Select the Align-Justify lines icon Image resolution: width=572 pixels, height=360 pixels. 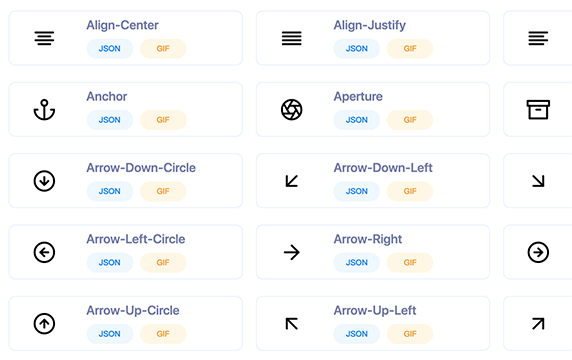291,38
